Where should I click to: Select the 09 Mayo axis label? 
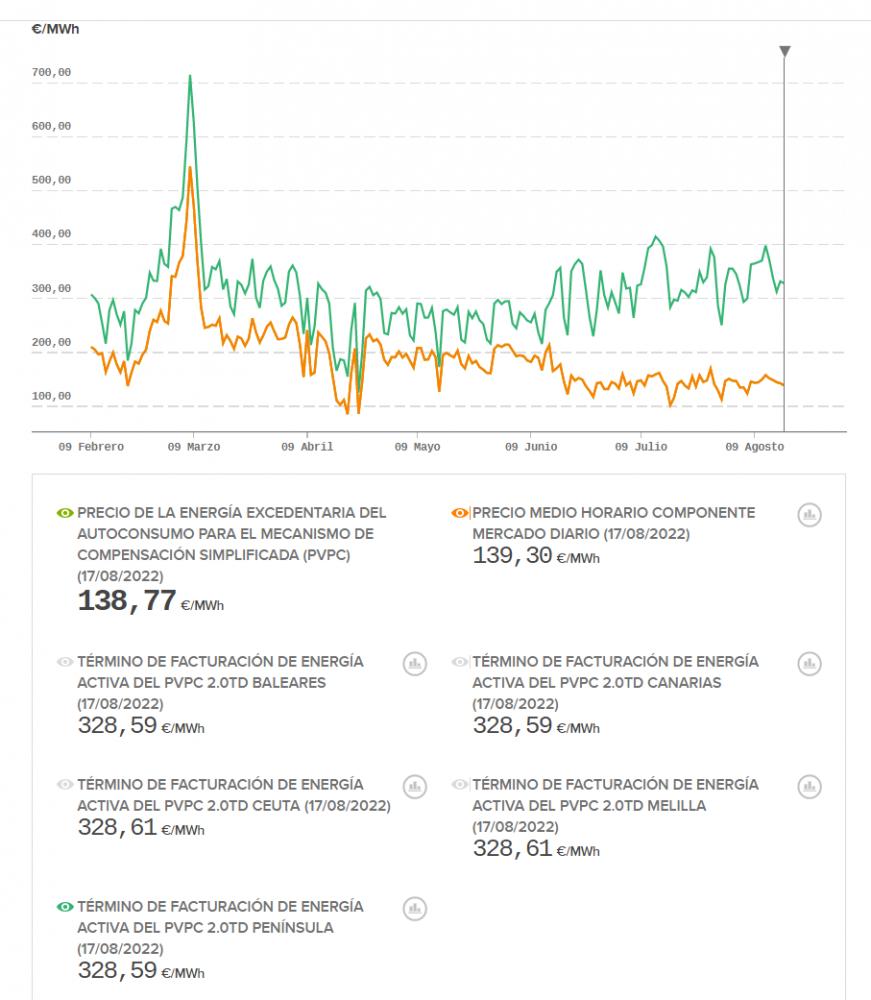tap(418, 447)
